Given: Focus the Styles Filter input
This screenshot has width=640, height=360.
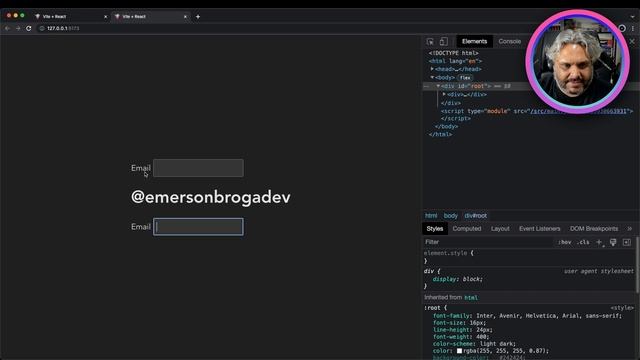Looking at the screenshot, I should click(x=488, y=242).
